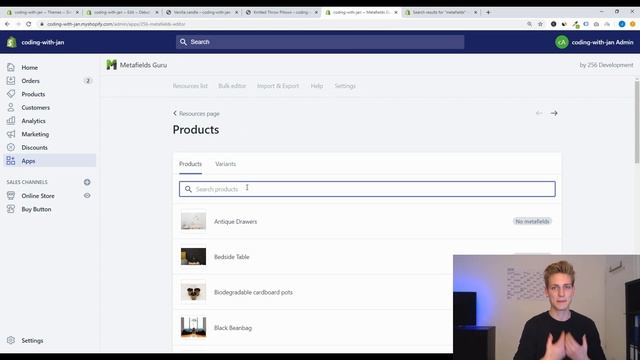Open the Settings gear at sidebar bottom
Screen dimensions: 640x360
(x=11, y=340)
